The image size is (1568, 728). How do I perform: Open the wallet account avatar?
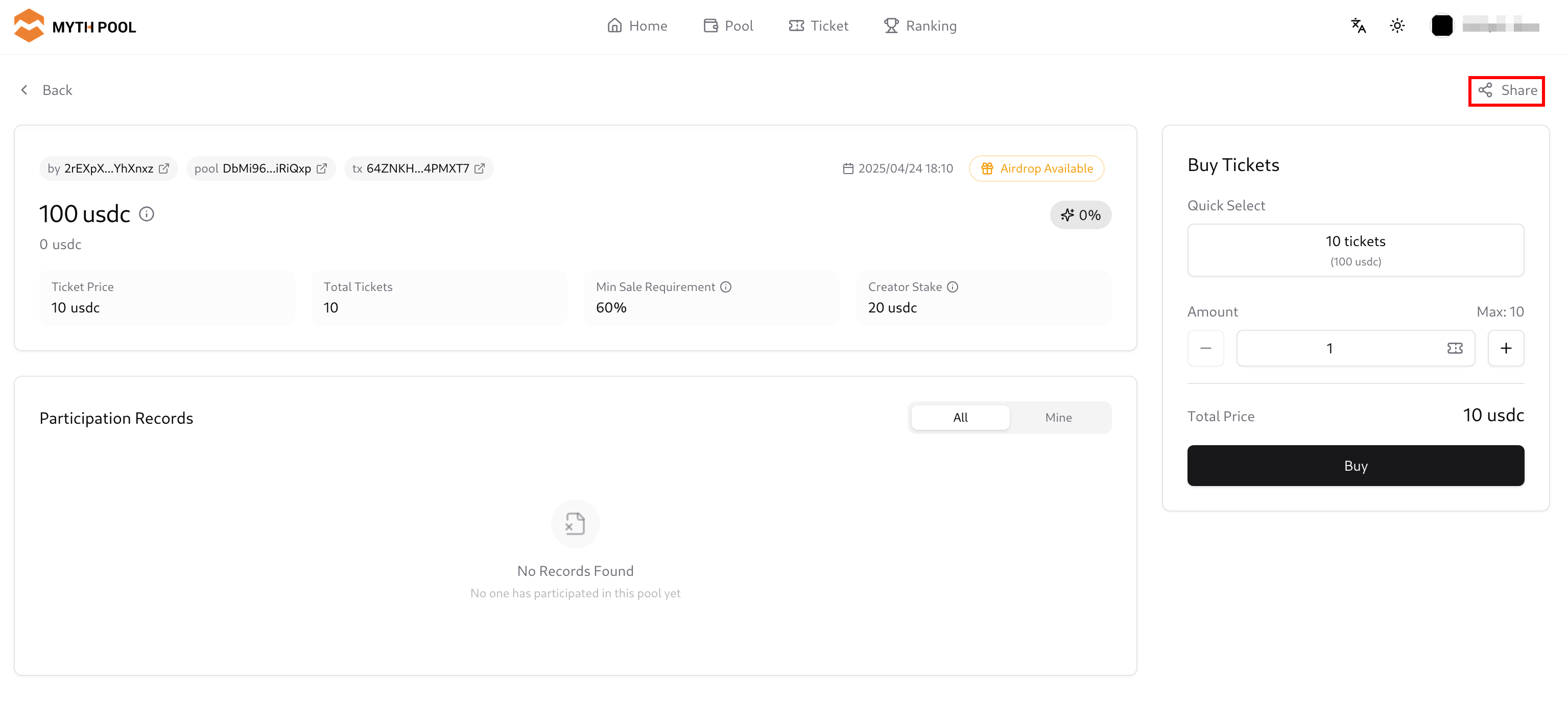click(1442, 26)
